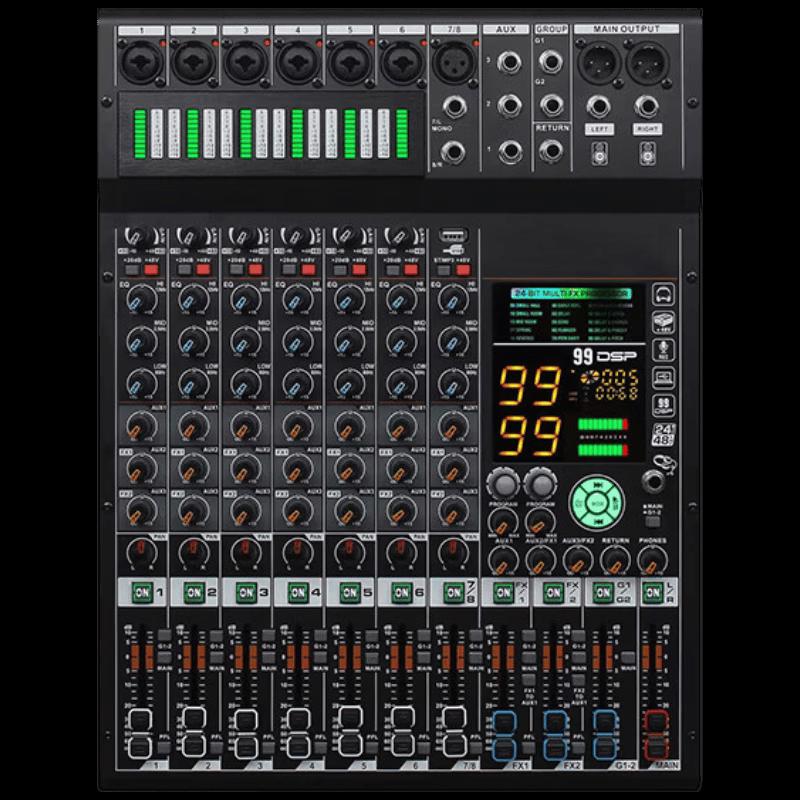The image size is (800, 800).
Task: Click the 99 DSP effects icon
Action: (663, 406)
